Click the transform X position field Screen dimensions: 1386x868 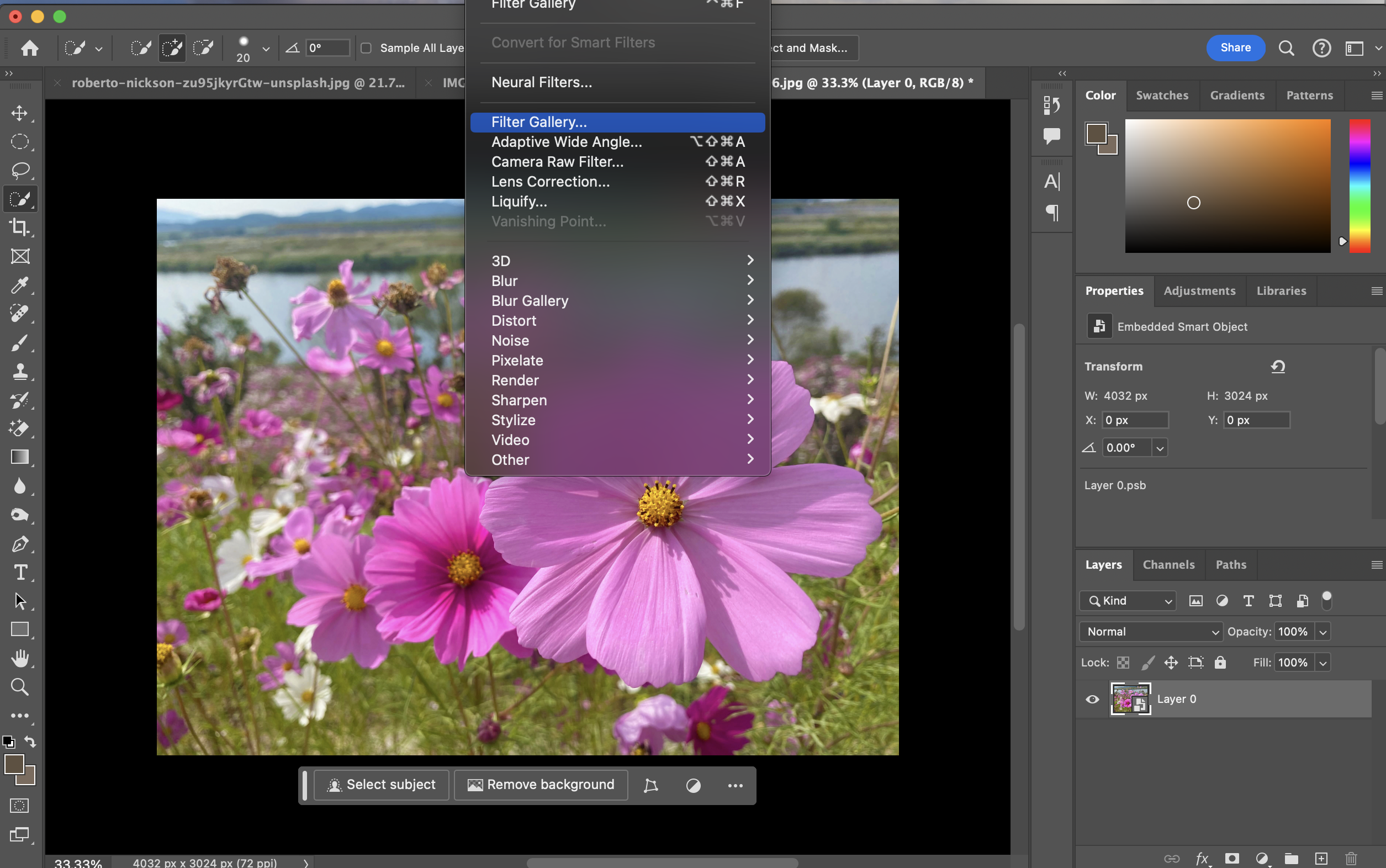click(x=1135, y=420)
